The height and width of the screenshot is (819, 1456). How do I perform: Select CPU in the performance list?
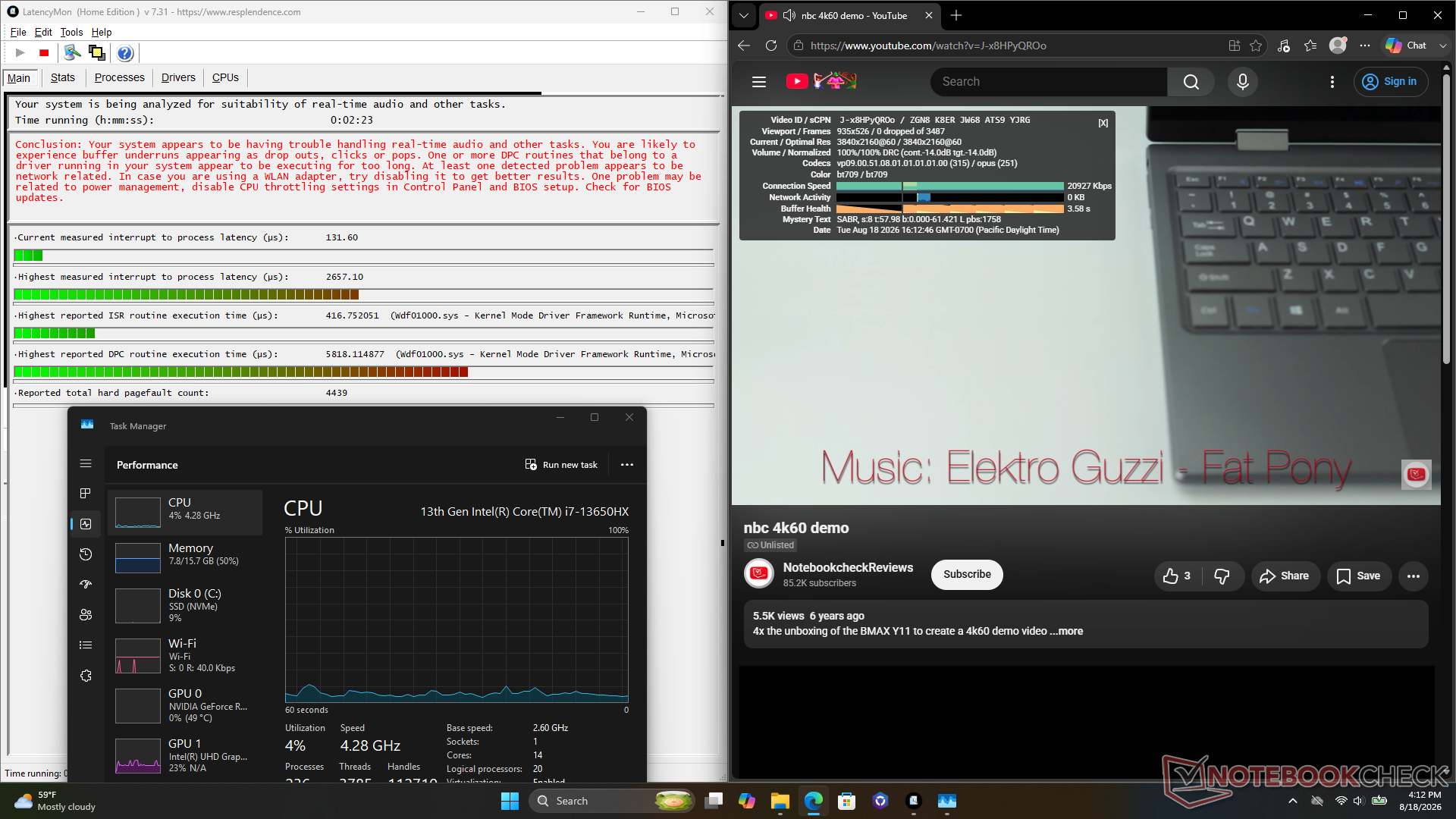pyautogui.click(x=186, y=512)
